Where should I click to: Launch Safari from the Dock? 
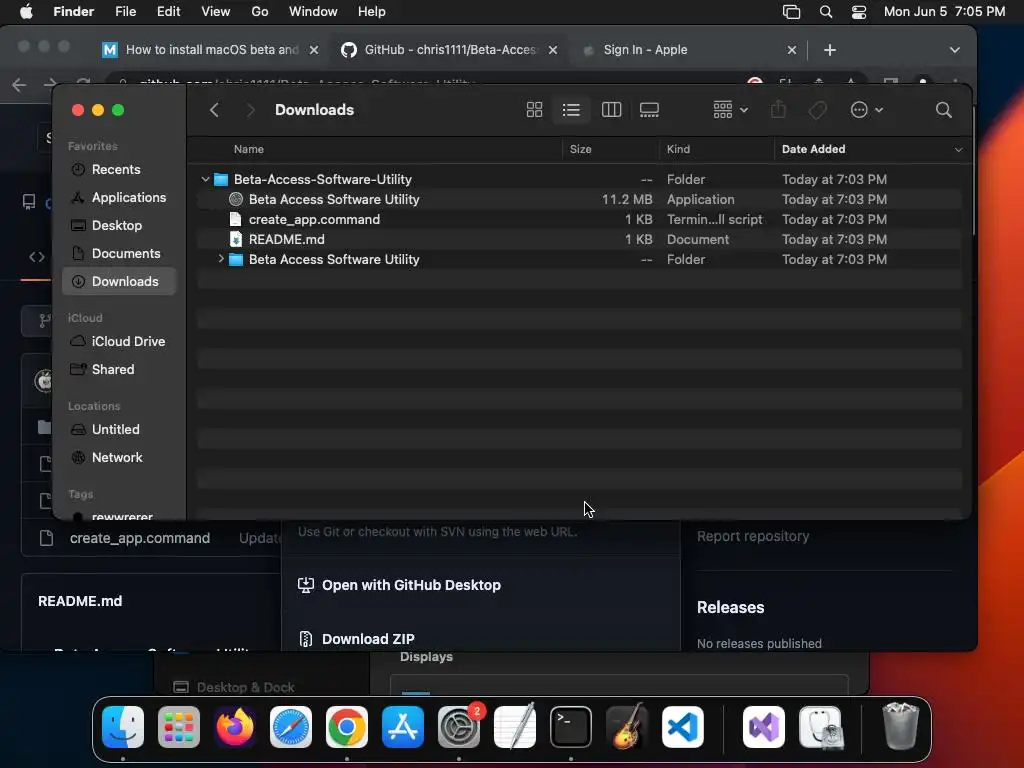[x=291, y=727]
